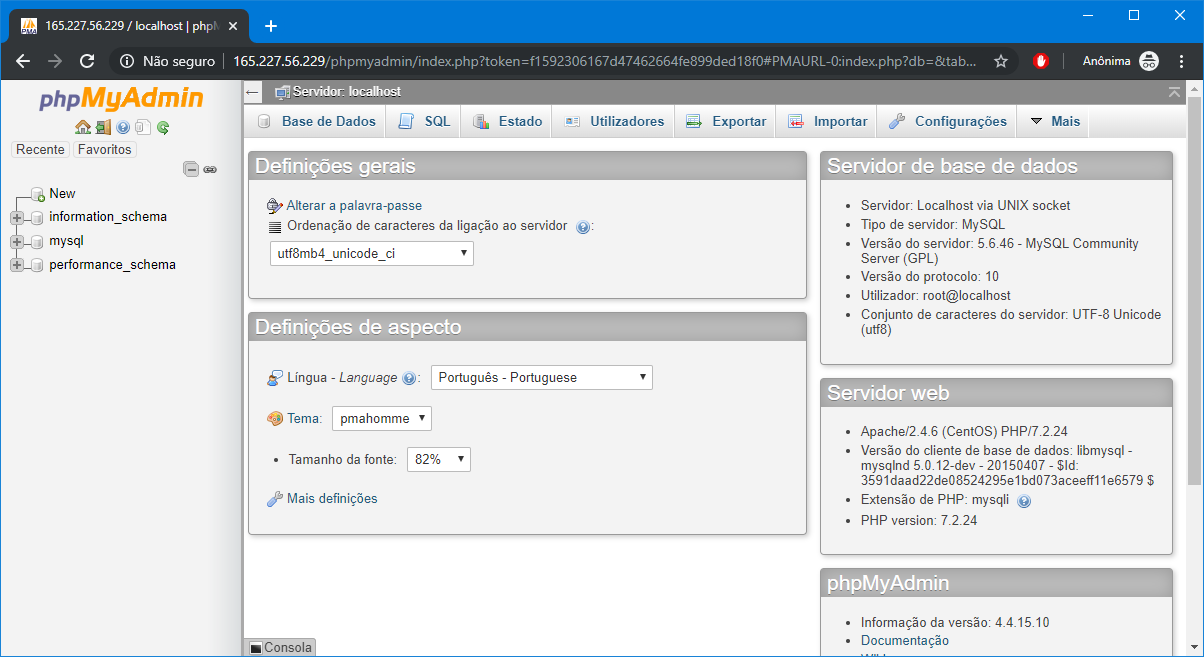The height and width of the screenshot is (657, 1204).
Task: Click the help icon beside Extensão de PHP mysqli
Action: 1024,501
